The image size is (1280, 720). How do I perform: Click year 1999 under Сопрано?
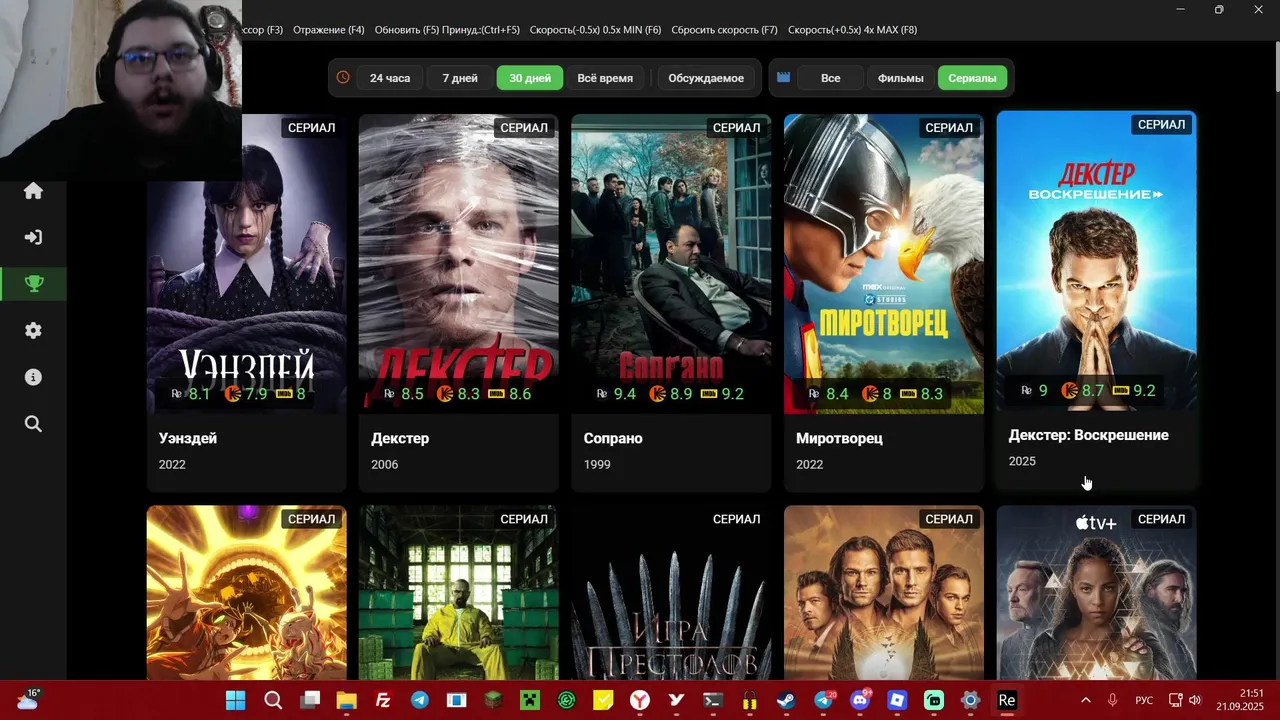[597, 464]
